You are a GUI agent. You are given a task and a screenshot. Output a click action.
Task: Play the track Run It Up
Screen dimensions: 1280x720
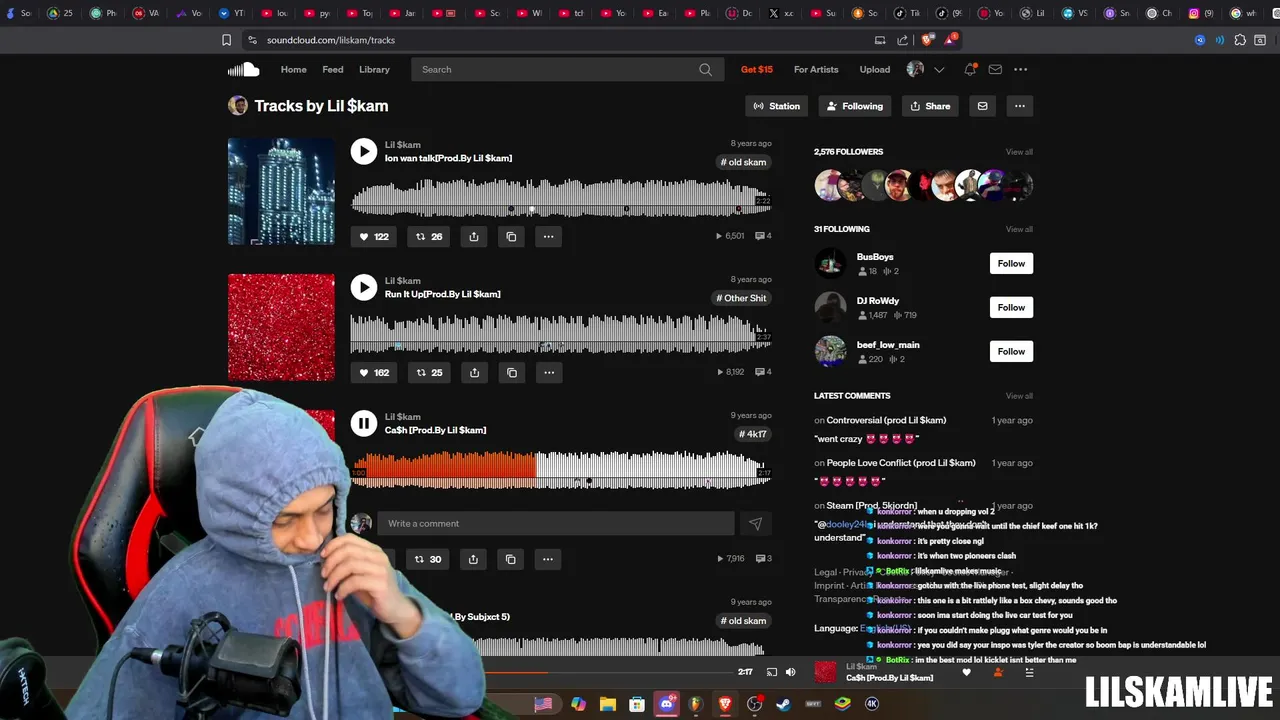[364, 287]
